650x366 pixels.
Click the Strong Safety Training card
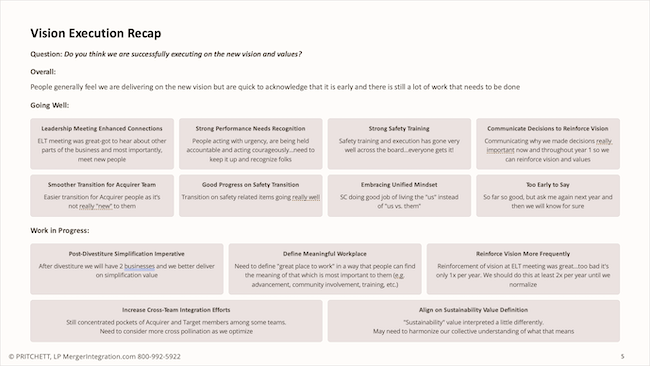[399, 144]
